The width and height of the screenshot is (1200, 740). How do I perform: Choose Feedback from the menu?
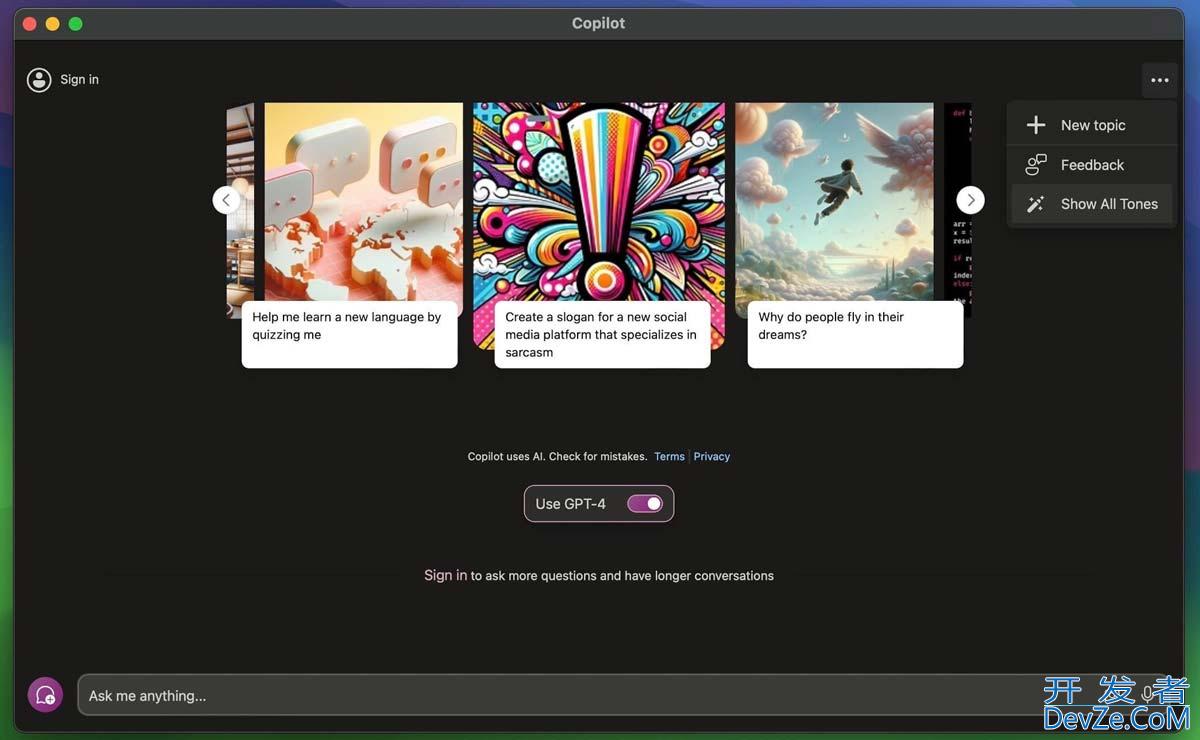[x=1092, y=165]
